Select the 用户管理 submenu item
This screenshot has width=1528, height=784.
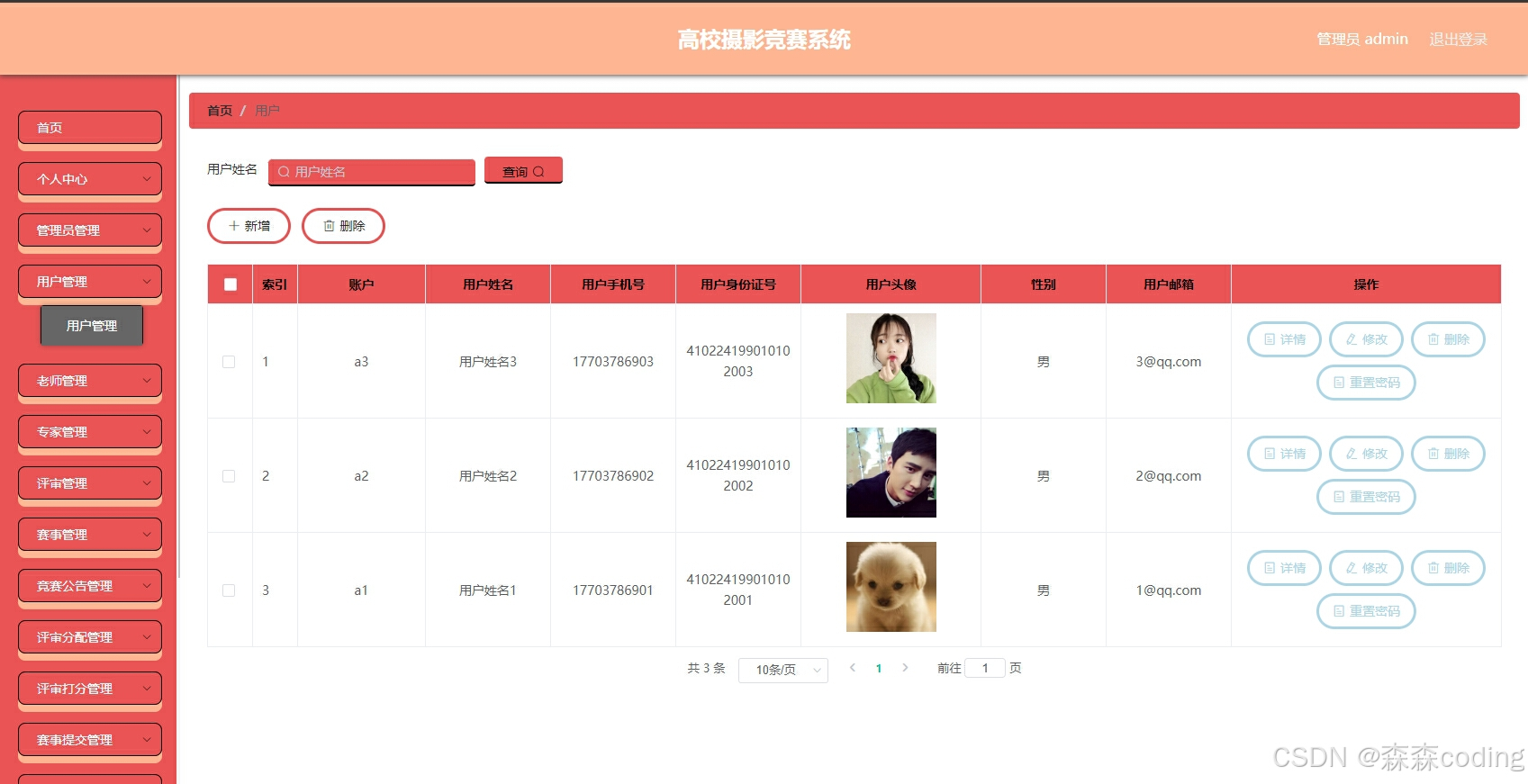point(92,326)
